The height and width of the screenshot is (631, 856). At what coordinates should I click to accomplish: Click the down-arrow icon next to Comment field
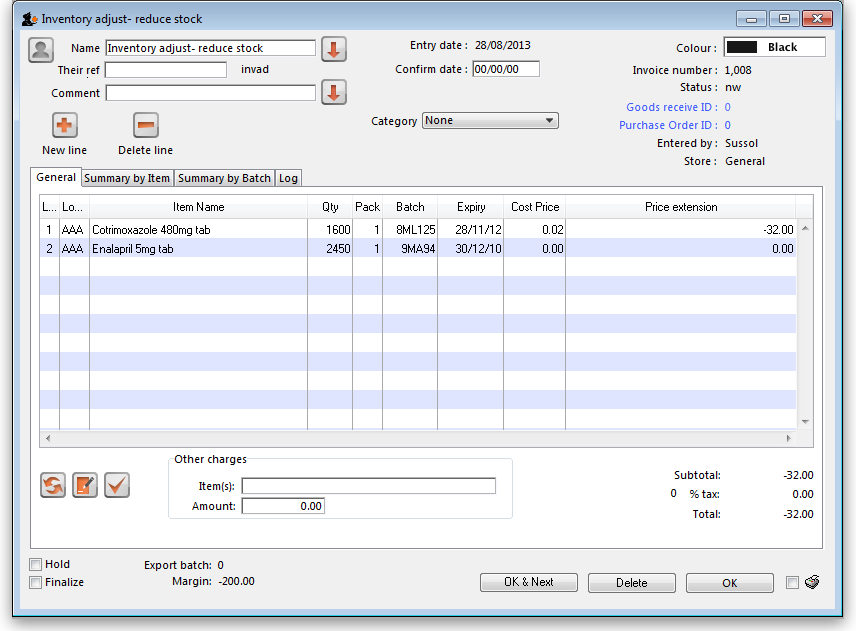tap(334, 93)
